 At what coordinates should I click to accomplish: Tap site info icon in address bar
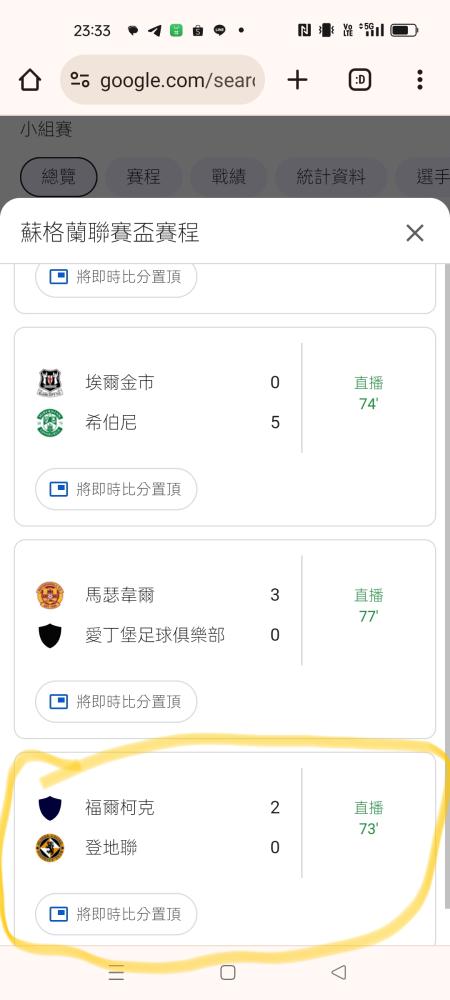coord(80,80)
